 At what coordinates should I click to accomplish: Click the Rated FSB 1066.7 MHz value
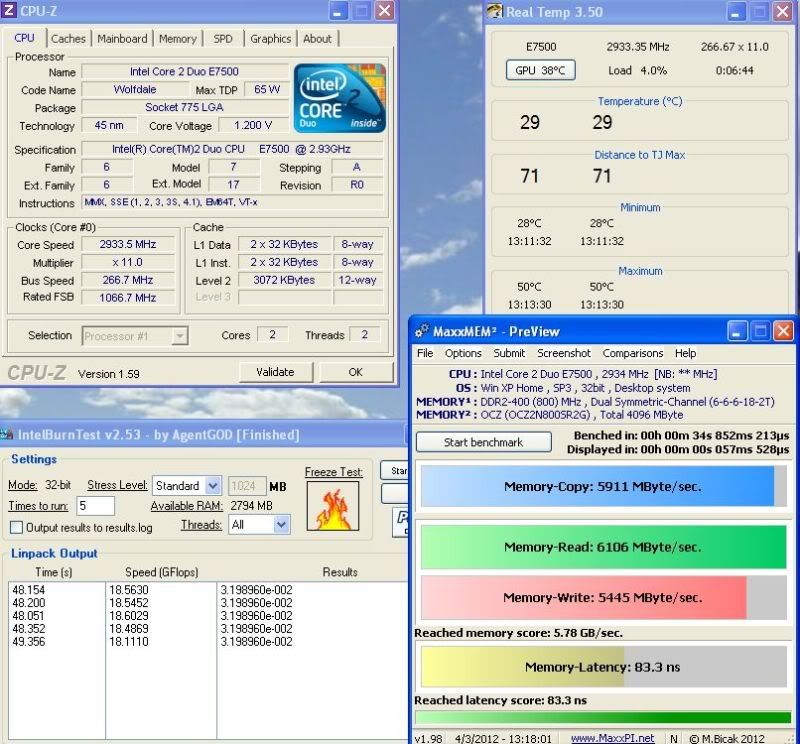tap(128, 297)
